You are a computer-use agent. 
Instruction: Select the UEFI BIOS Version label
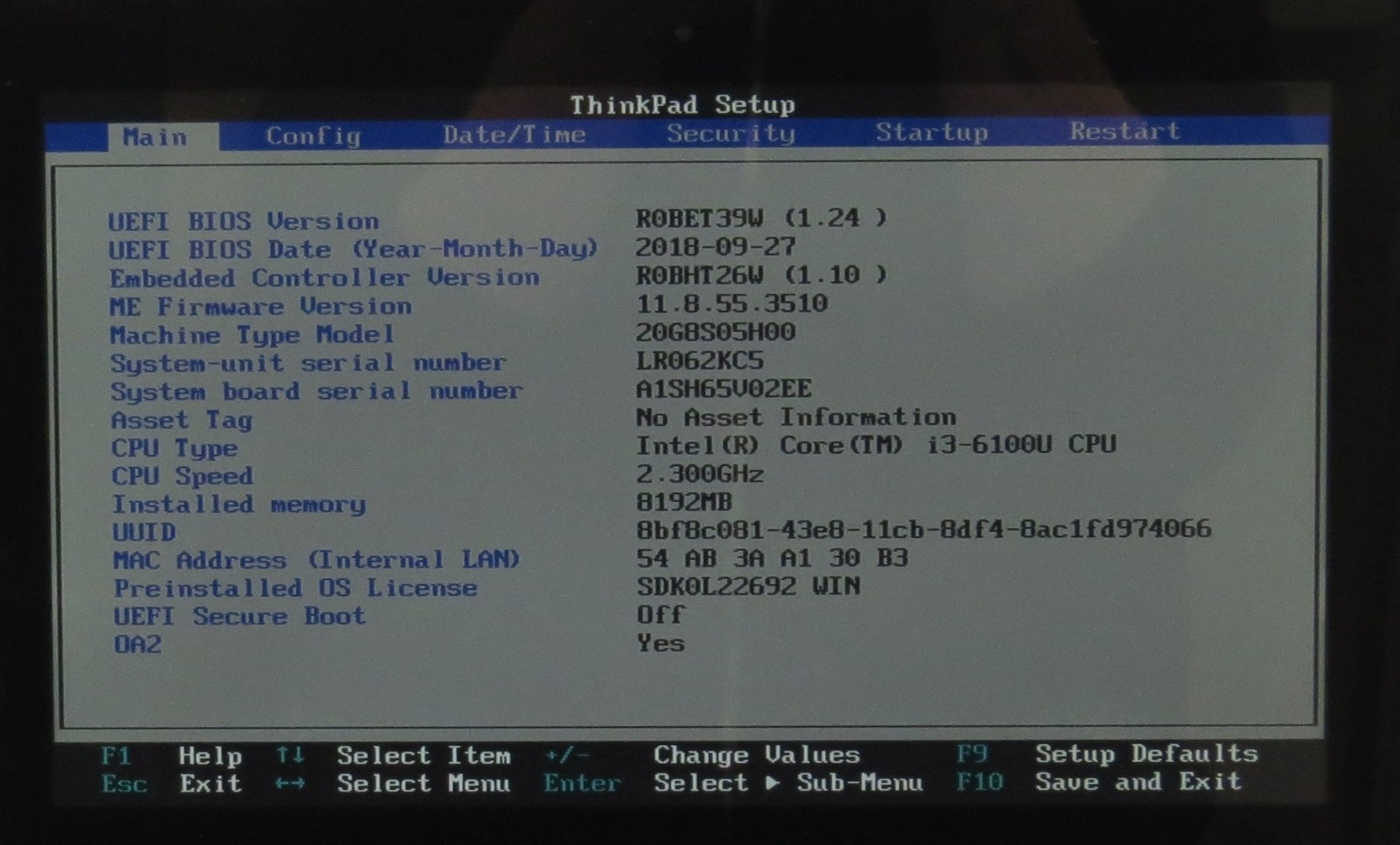pyautogui.click(x=243, y=221)
